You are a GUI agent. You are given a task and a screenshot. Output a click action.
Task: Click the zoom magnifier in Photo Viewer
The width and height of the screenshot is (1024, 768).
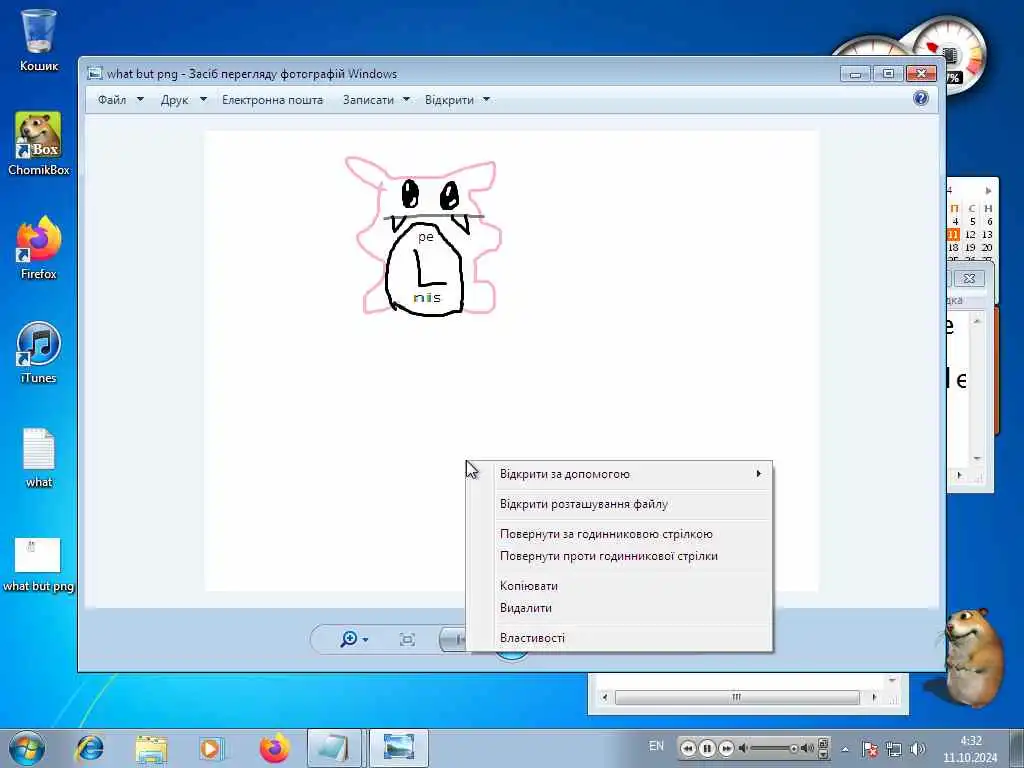pos(349,639)
